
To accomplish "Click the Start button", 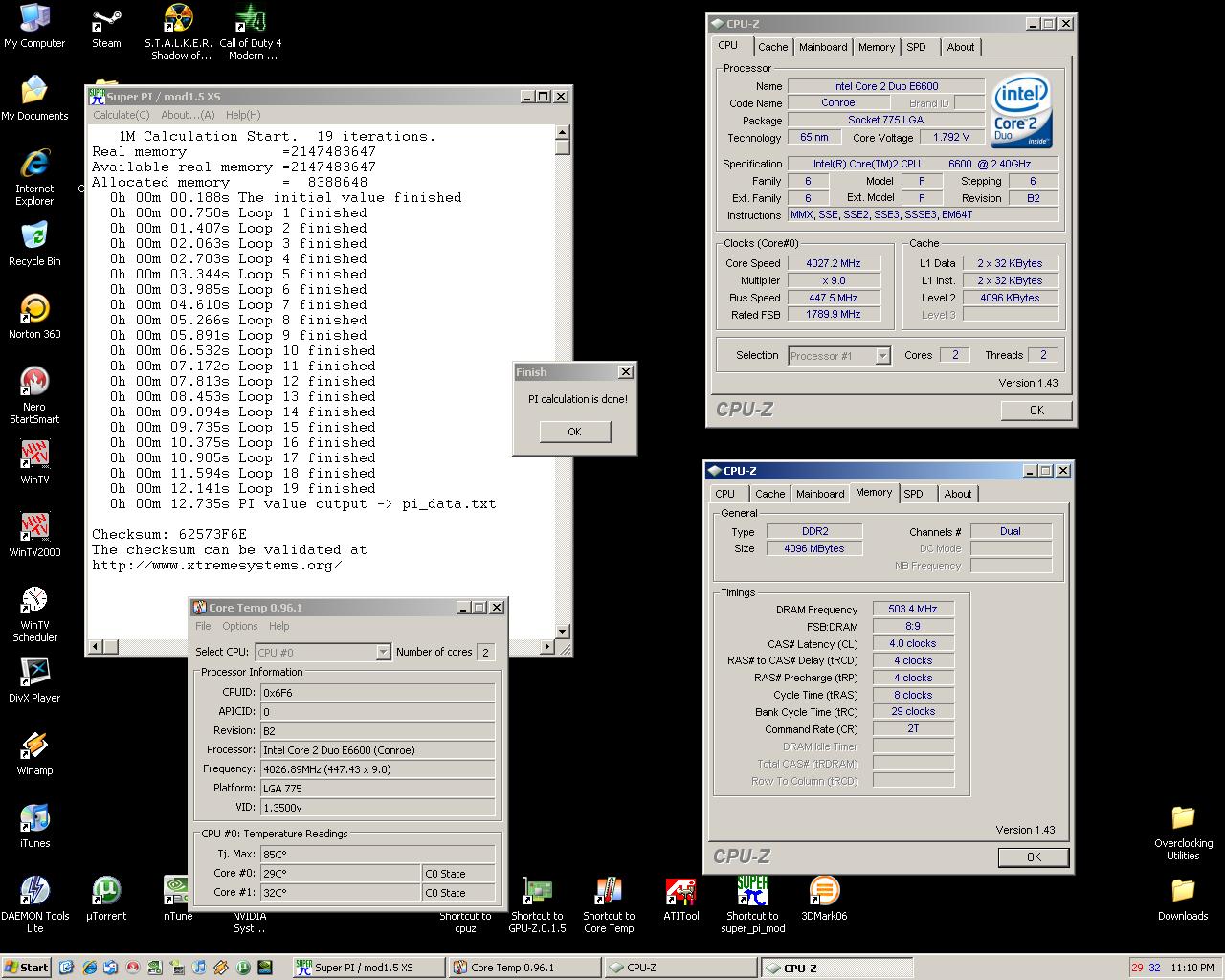I will (x=27, y=968).
